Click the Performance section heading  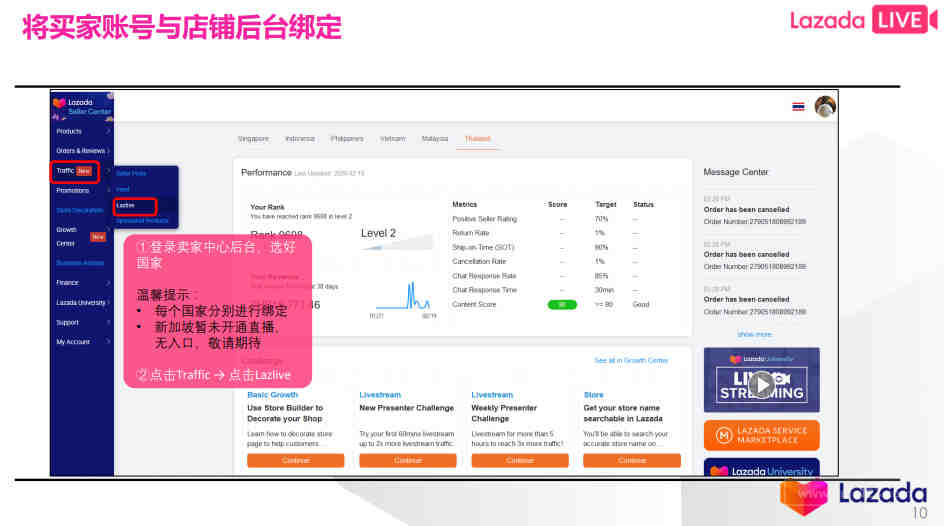pos(266,173)
